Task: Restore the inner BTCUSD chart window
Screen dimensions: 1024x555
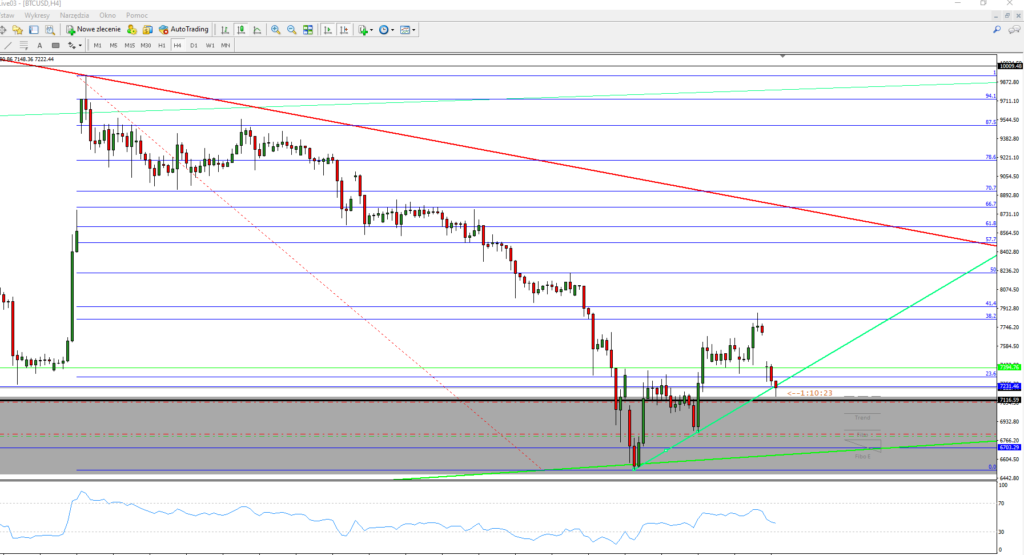Action: [x=1006, y=16]
